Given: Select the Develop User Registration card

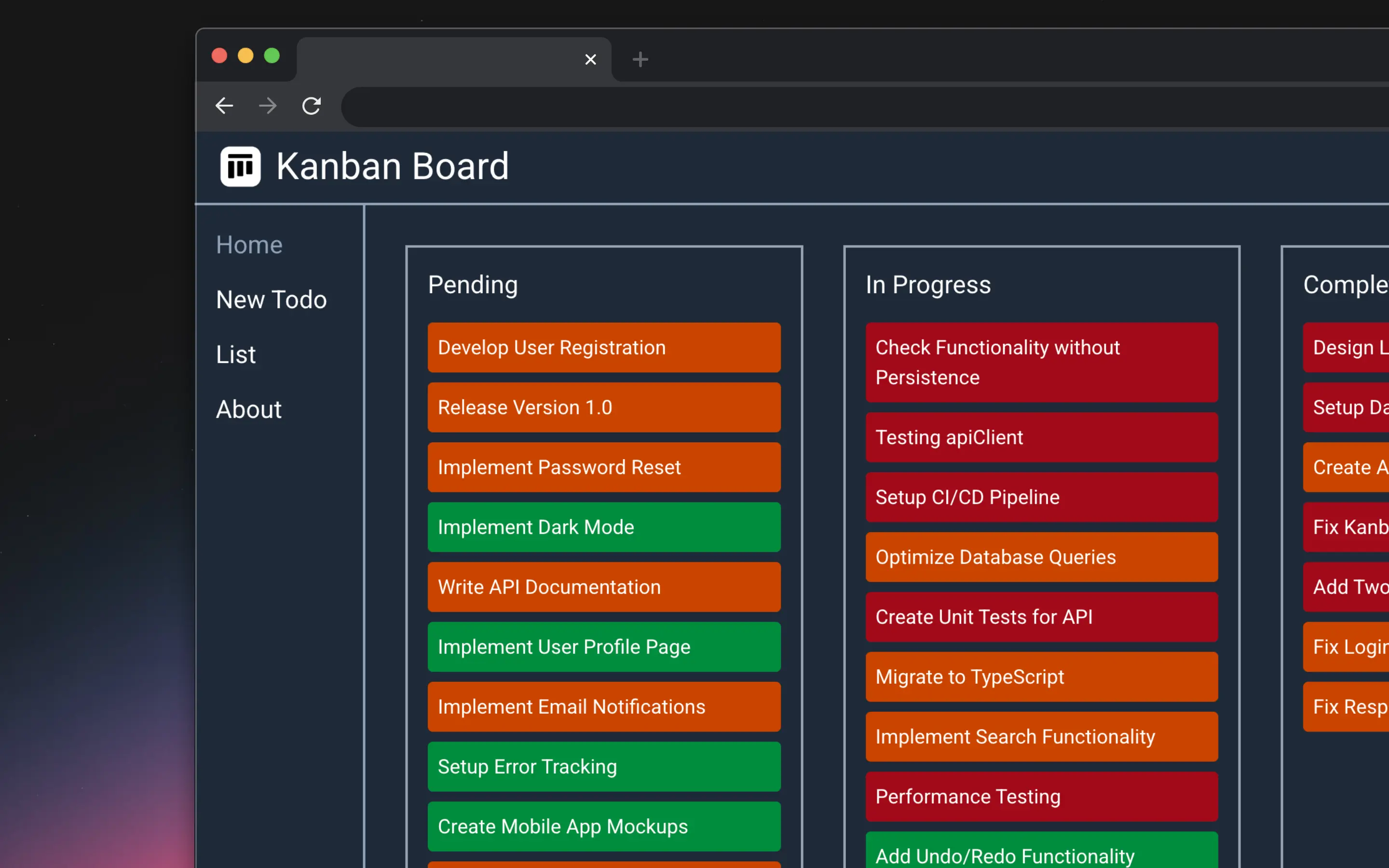Looking at the screenshot, I should pyautogui.click(x=603, y=347).
